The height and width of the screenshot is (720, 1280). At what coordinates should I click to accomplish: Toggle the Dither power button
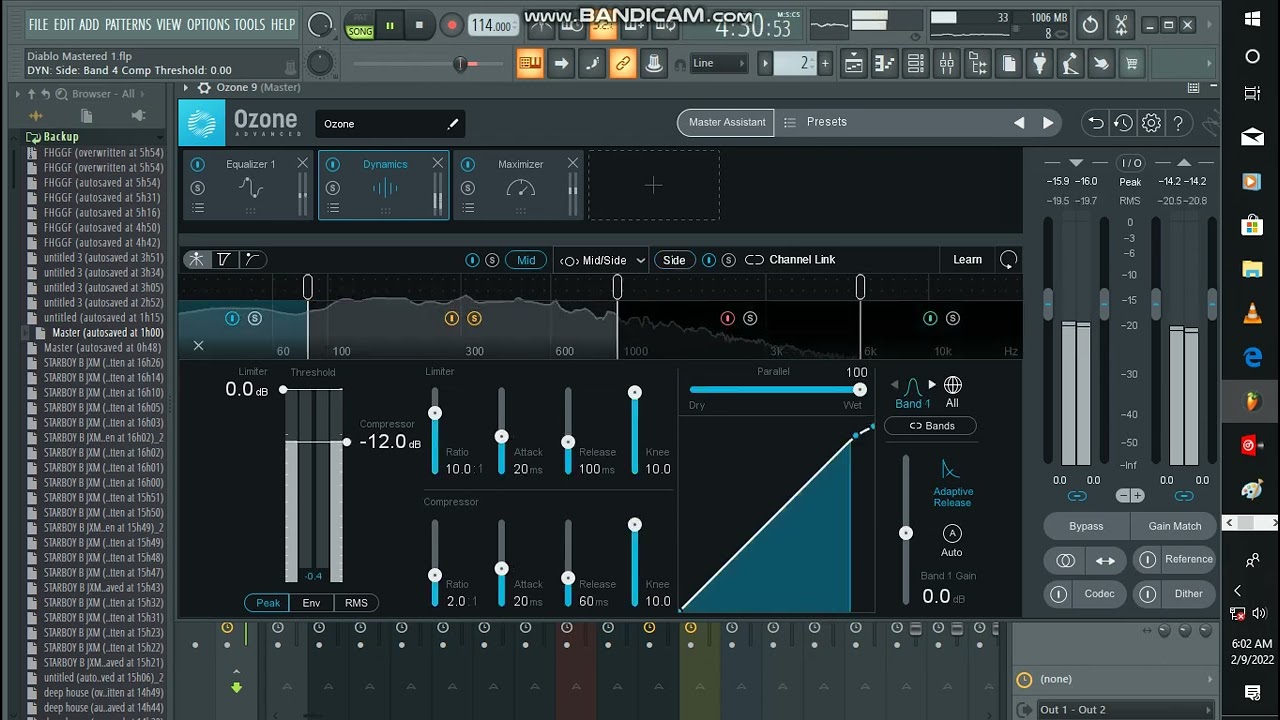(x=1148, y=594)
